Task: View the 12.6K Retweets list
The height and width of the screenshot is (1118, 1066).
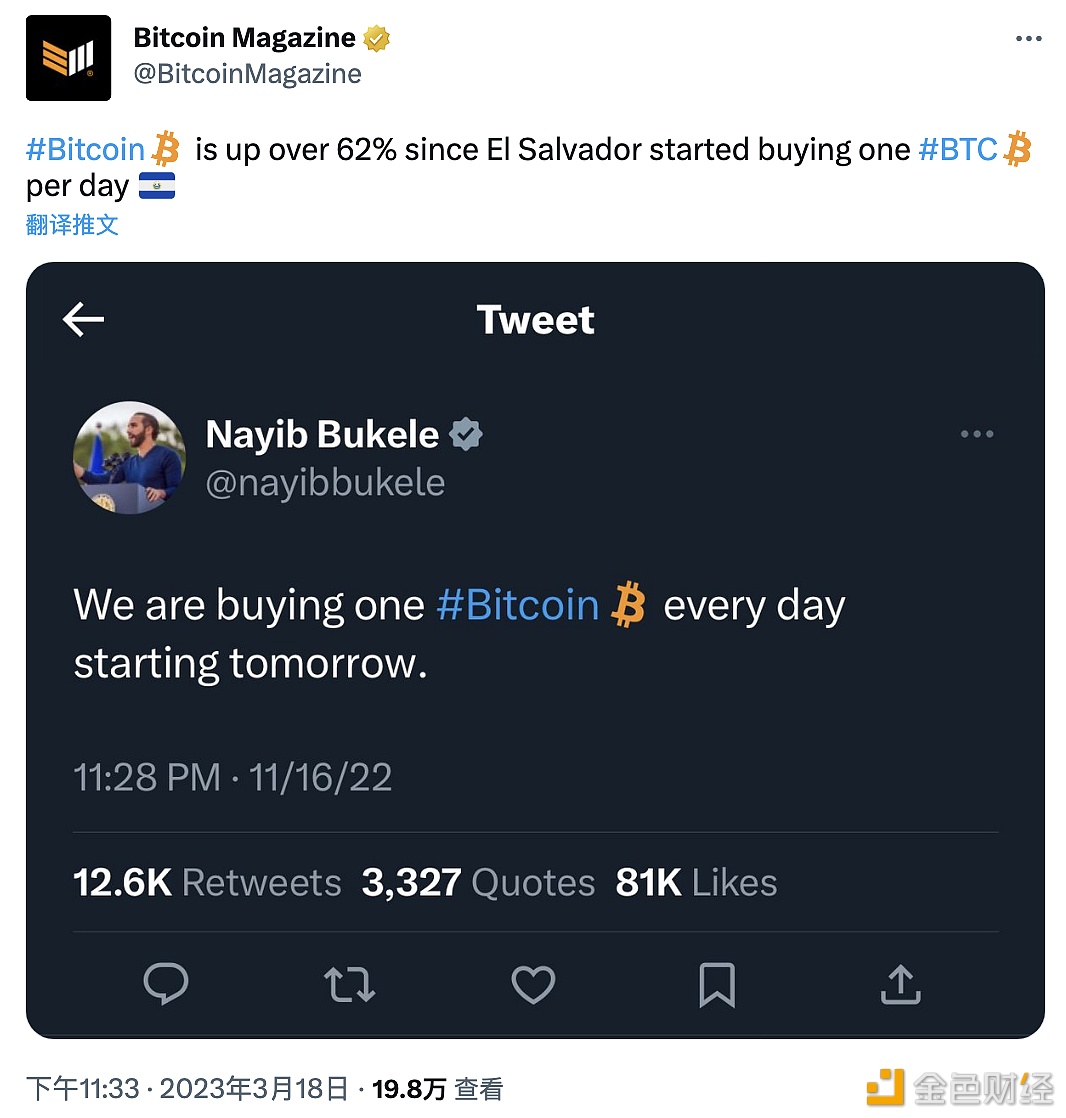Action: click(207, 882)
